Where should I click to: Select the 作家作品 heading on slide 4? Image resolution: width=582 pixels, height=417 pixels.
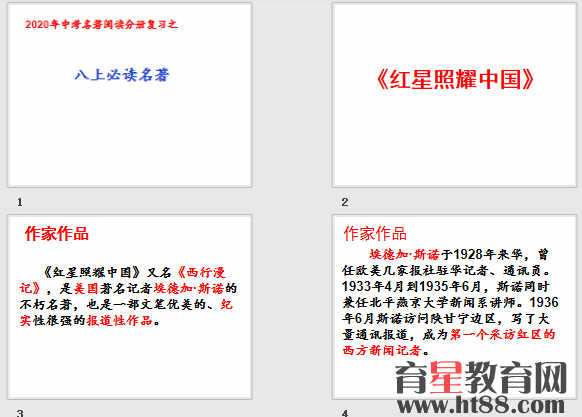click(375, 234)
